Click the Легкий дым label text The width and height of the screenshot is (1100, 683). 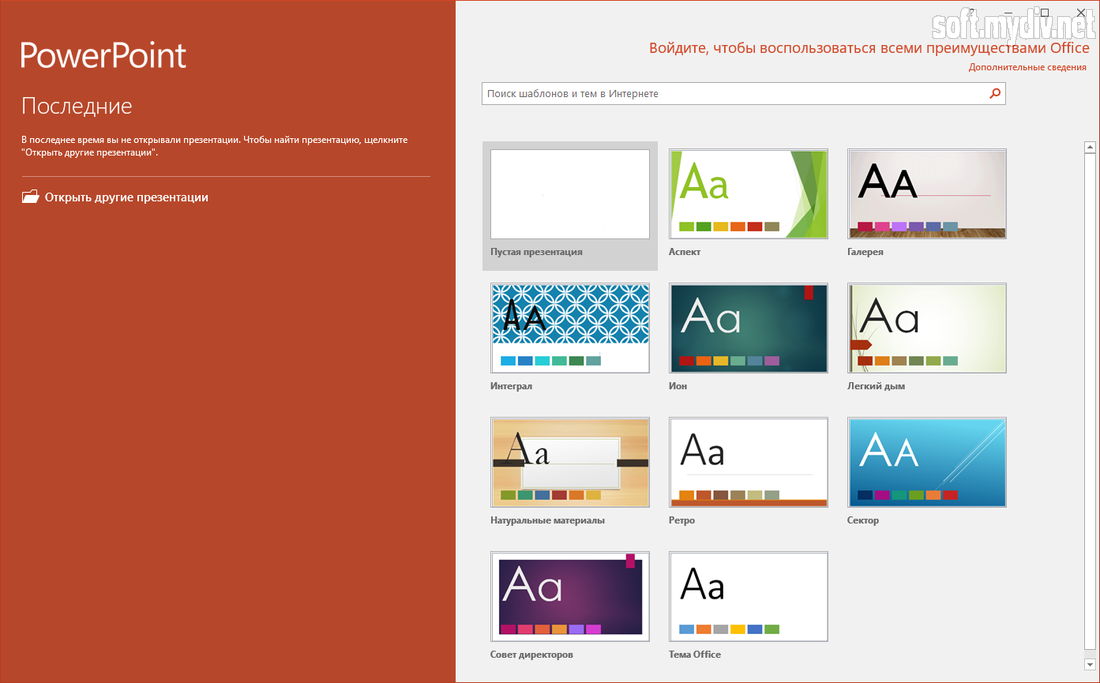[x=876, y=386]
